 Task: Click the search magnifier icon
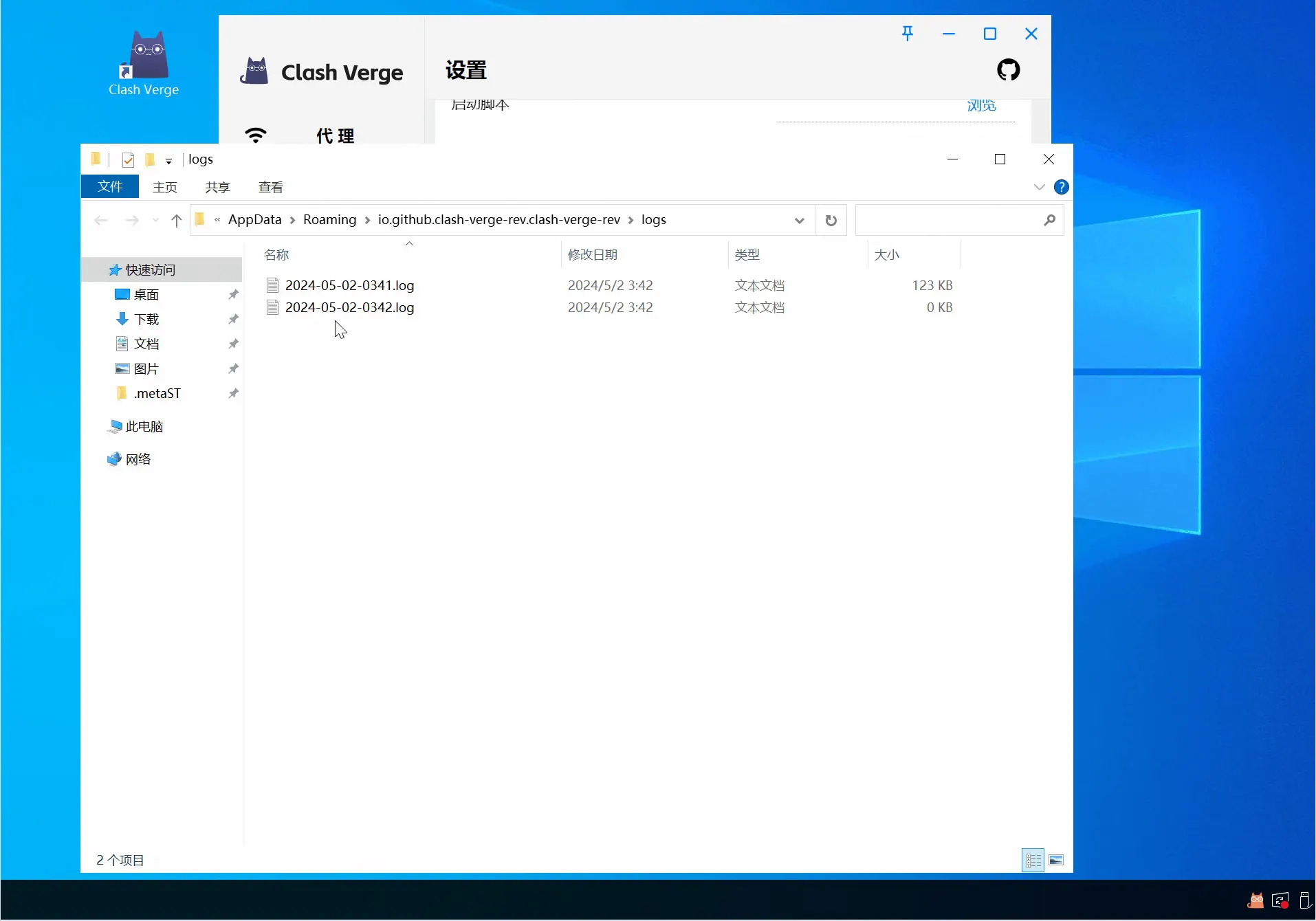(x=1049, y=220)
